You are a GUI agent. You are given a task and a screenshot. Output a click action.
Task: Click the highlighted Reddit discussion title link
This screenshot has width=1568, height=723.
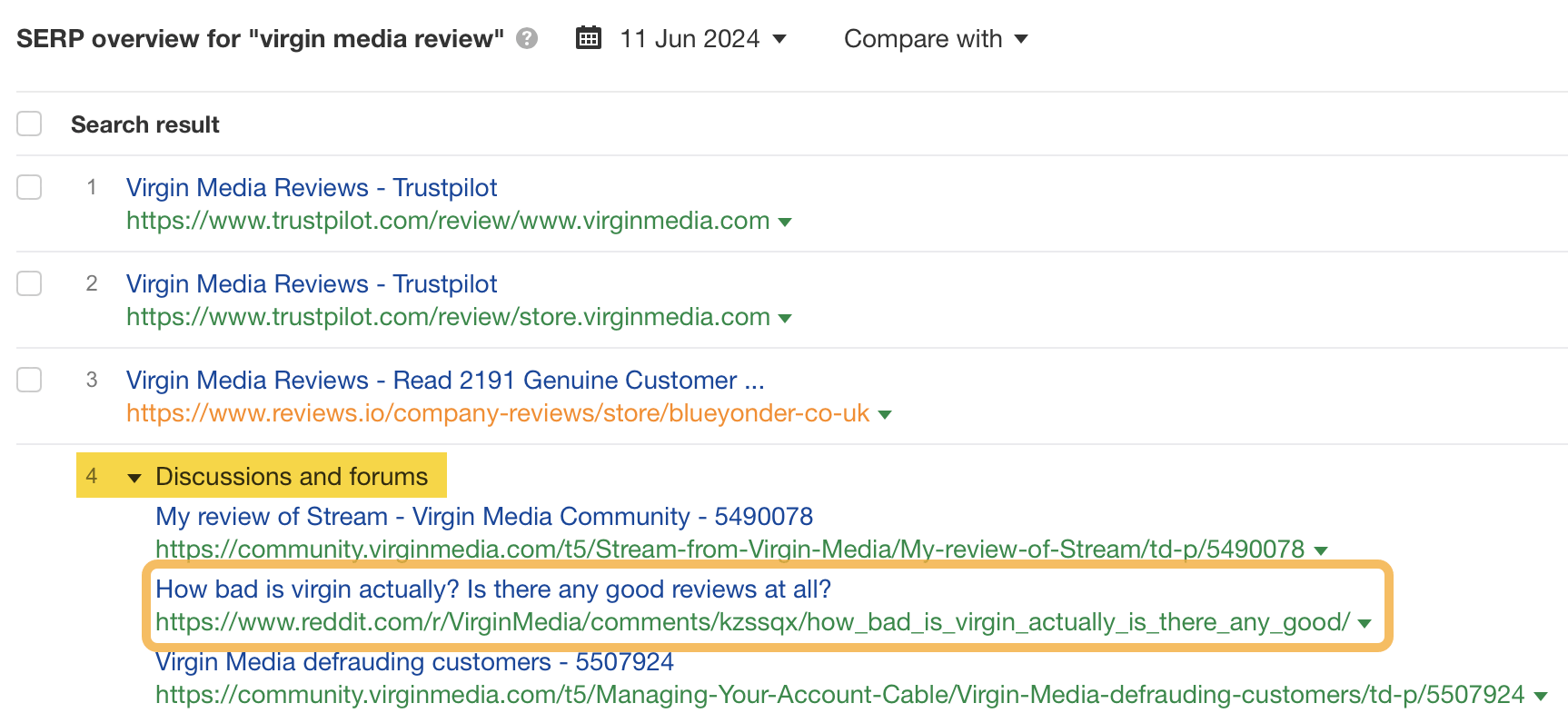(493, 589)
